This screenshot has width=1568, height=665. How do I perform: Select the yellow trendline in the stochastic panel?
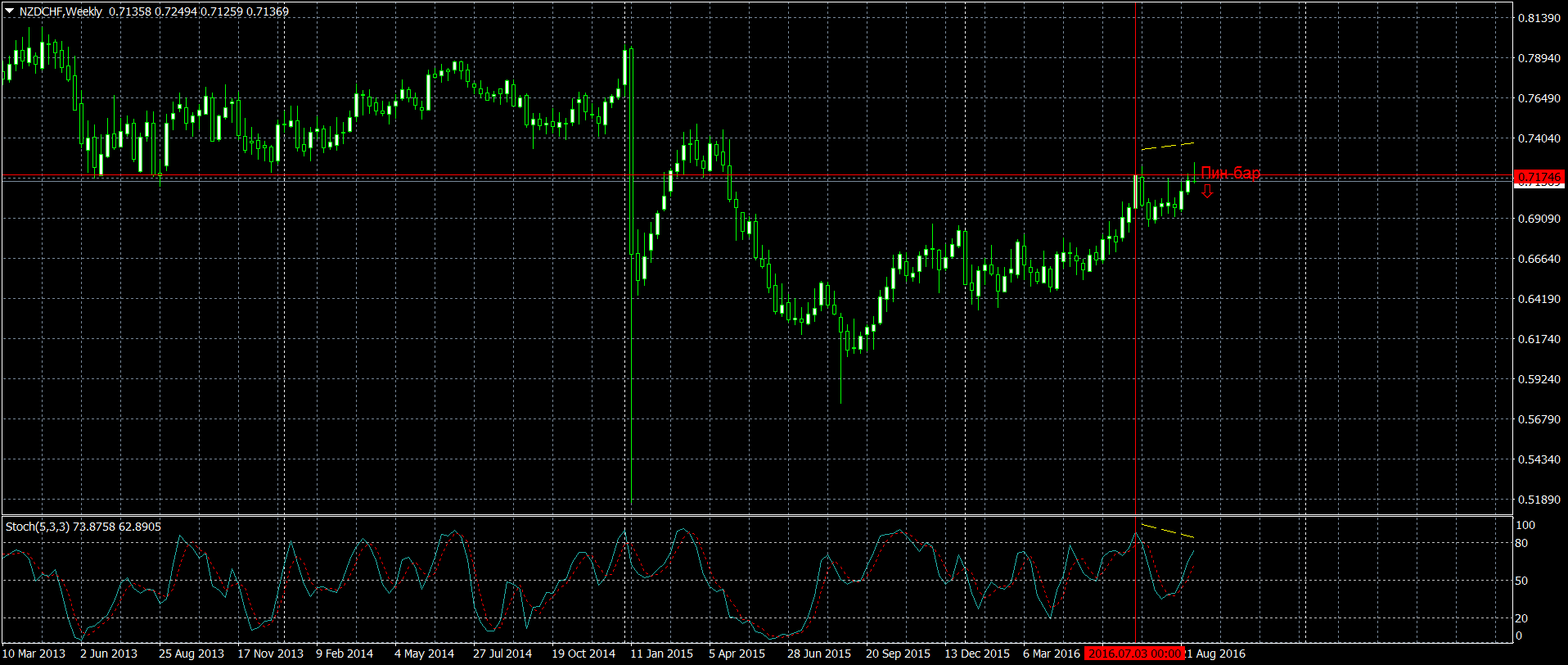(x=1168, y=530)
